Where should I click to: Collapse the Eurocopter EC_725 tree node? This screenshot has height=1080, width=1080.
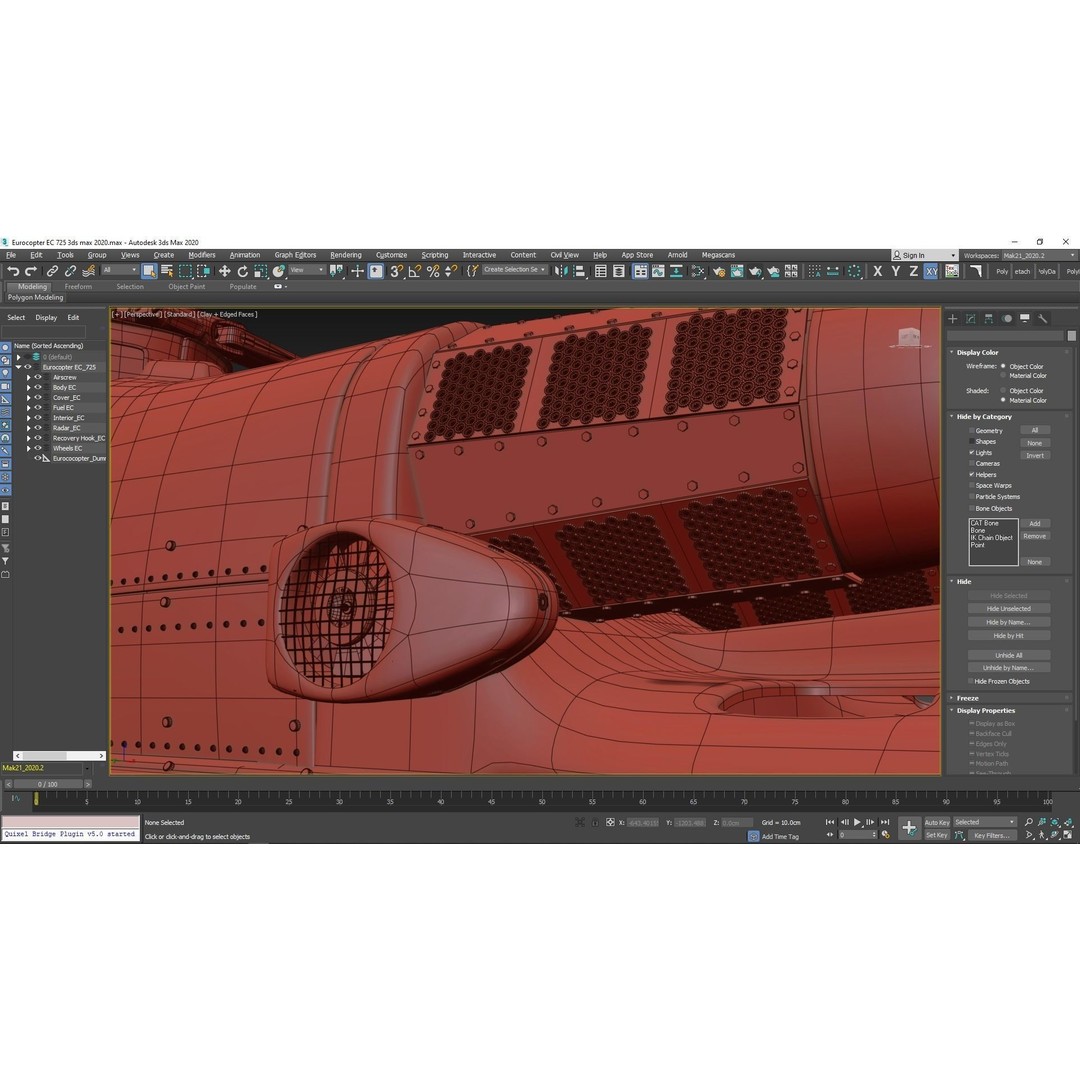click(19, 367)
